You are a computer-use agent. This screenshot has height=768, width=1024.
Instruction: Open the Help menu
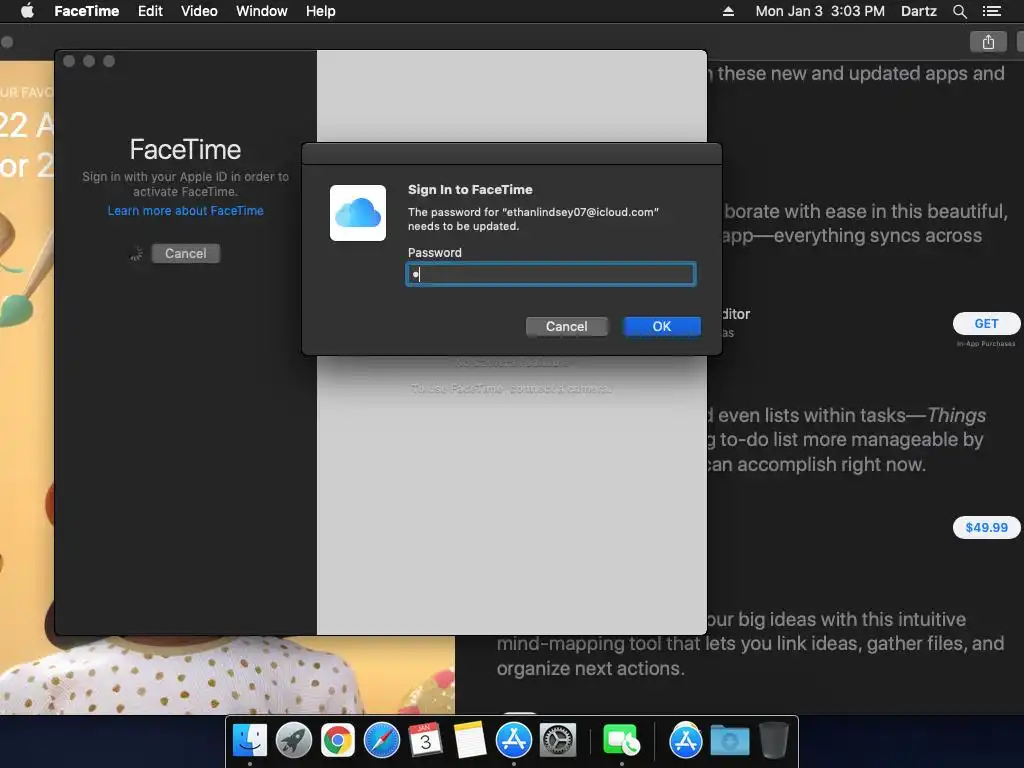coord(321,11)
